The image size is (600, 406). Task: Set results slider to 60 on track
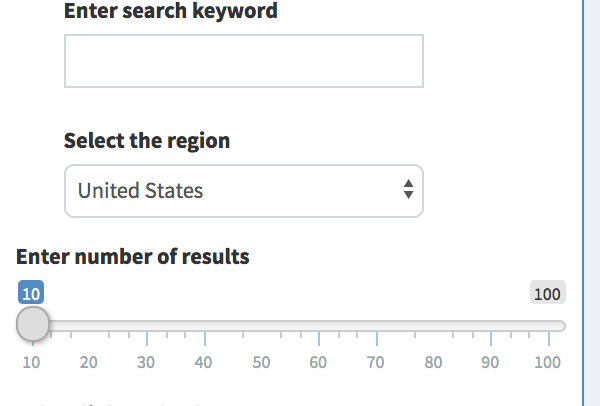(318, 325)
